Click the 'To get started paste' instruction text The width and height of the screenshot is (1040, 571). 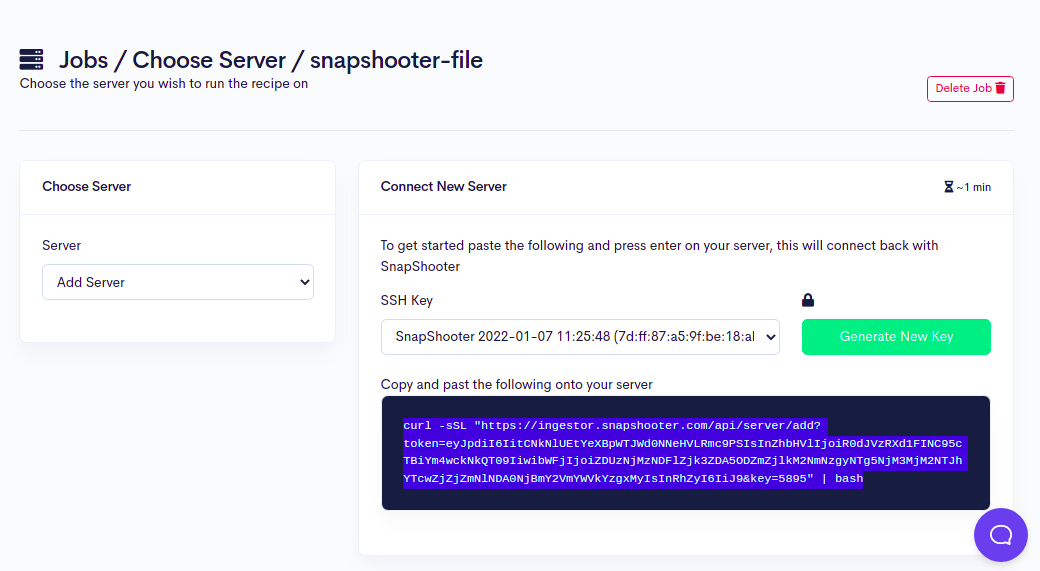click(x=659, y=256)
